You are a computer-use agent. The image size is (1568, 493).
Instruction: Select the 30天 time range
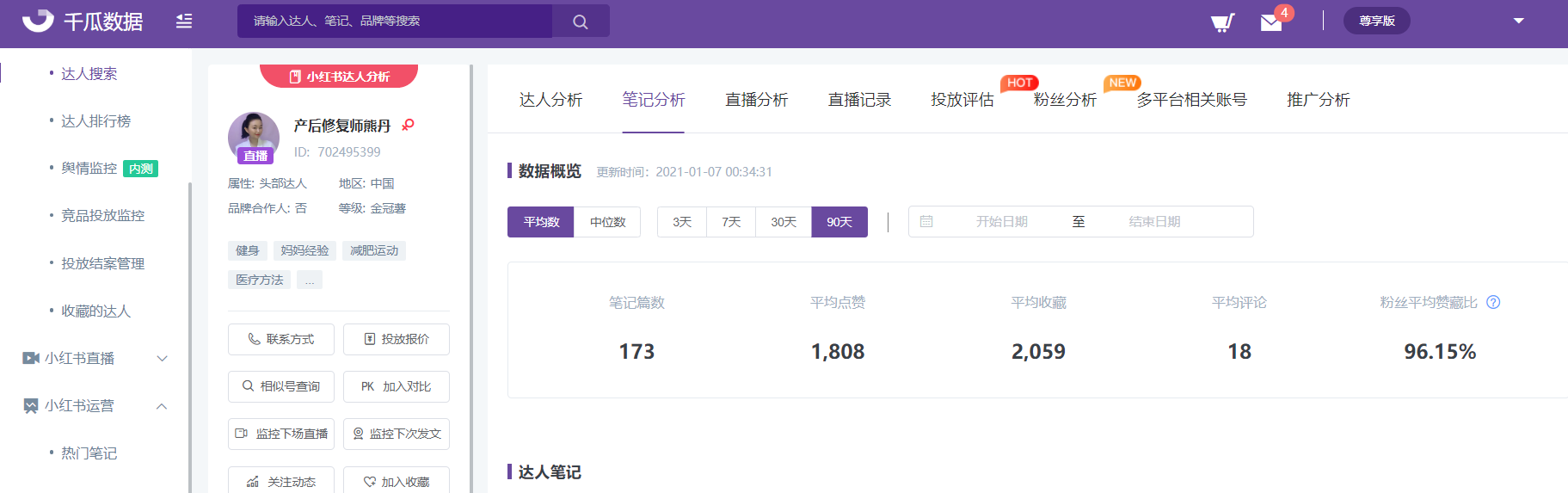pyautogui.click(x=783, y=222)
